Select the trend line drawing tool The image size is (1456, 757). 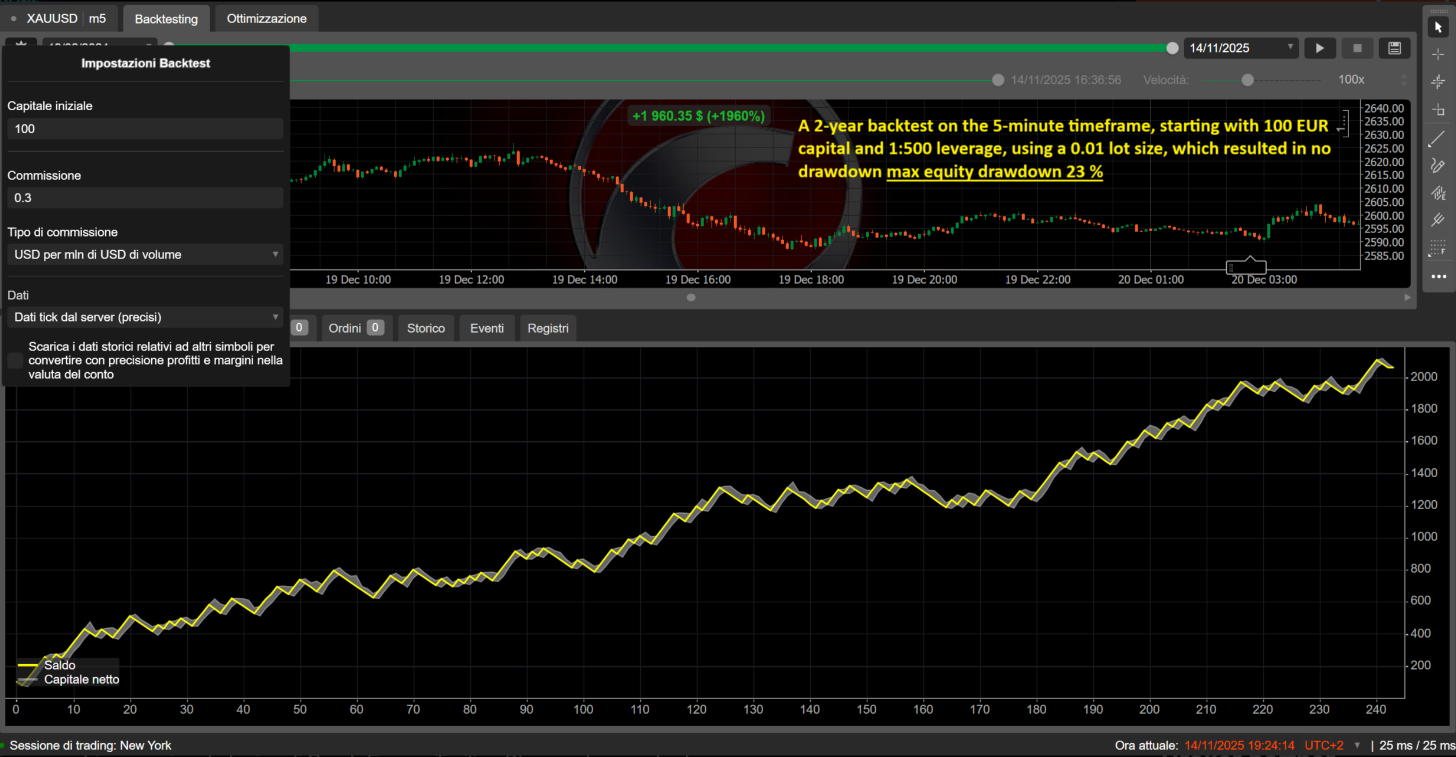click(x=1438, y=138)
